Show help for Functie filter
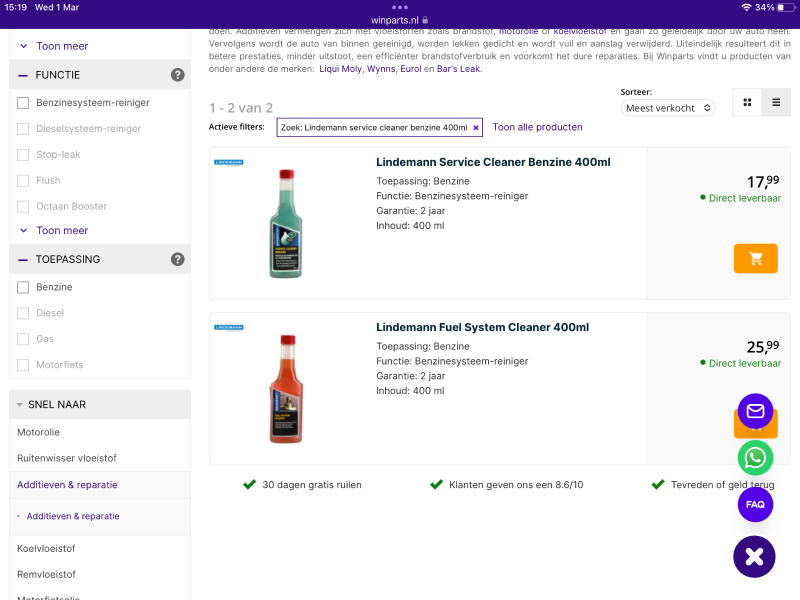The image size is (800, 600). pyautogui.click(x=177, y=75)
